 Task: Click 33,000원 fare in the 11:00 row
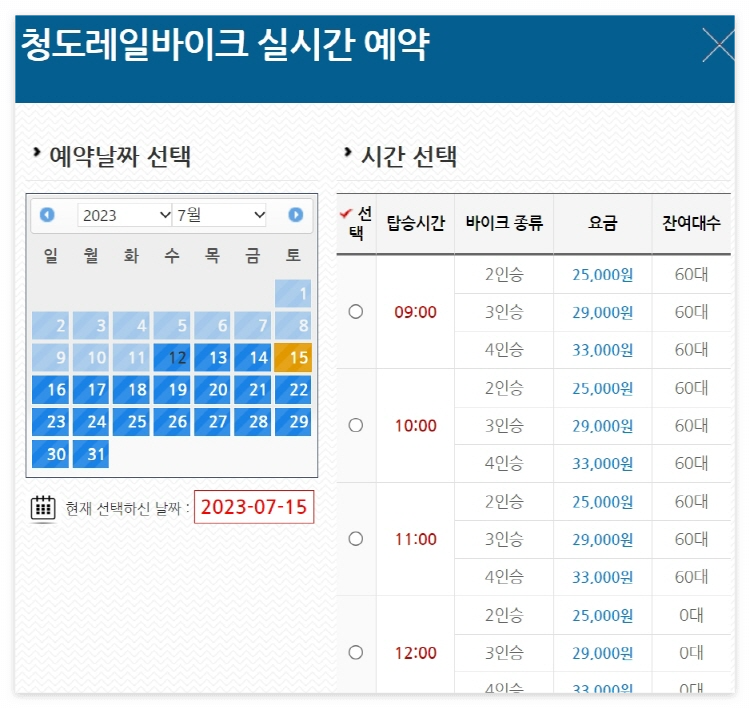coord(603,577)
